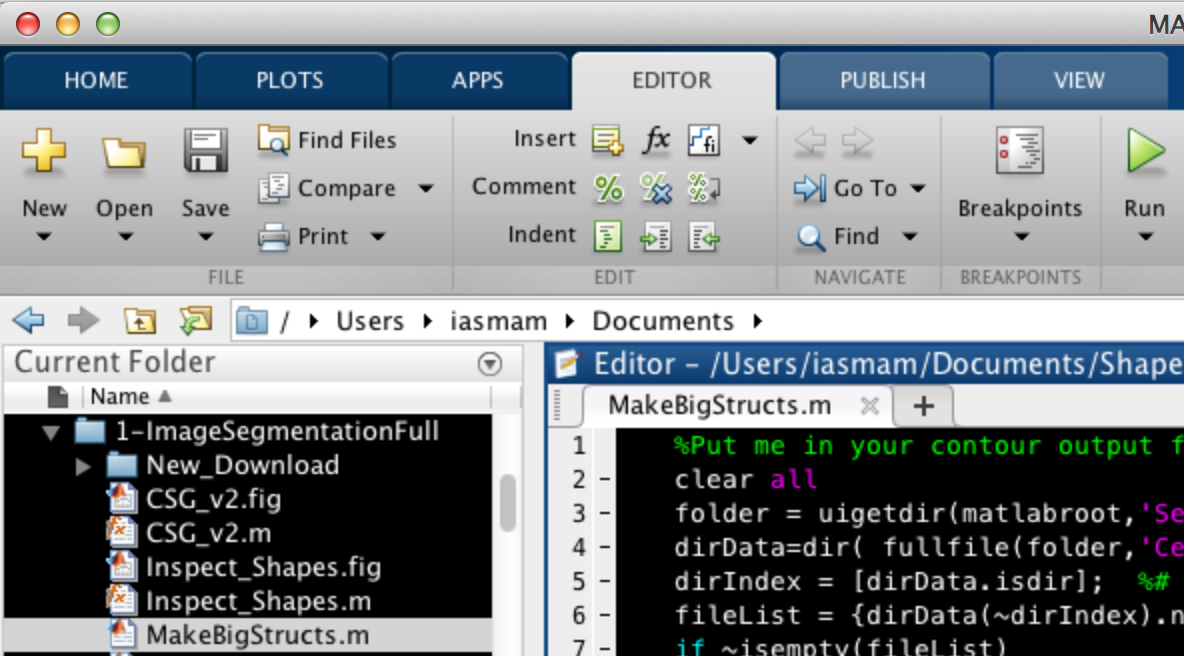Screen dimensions: 1184x656
Task: Click the Insert Section icon
Action: pos(608,140)
